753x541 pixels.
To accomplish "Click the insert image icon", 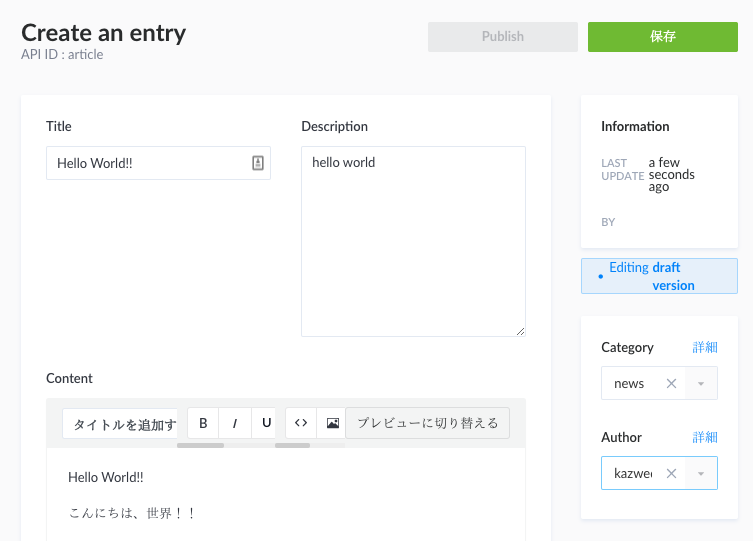I will pos(332,423).
